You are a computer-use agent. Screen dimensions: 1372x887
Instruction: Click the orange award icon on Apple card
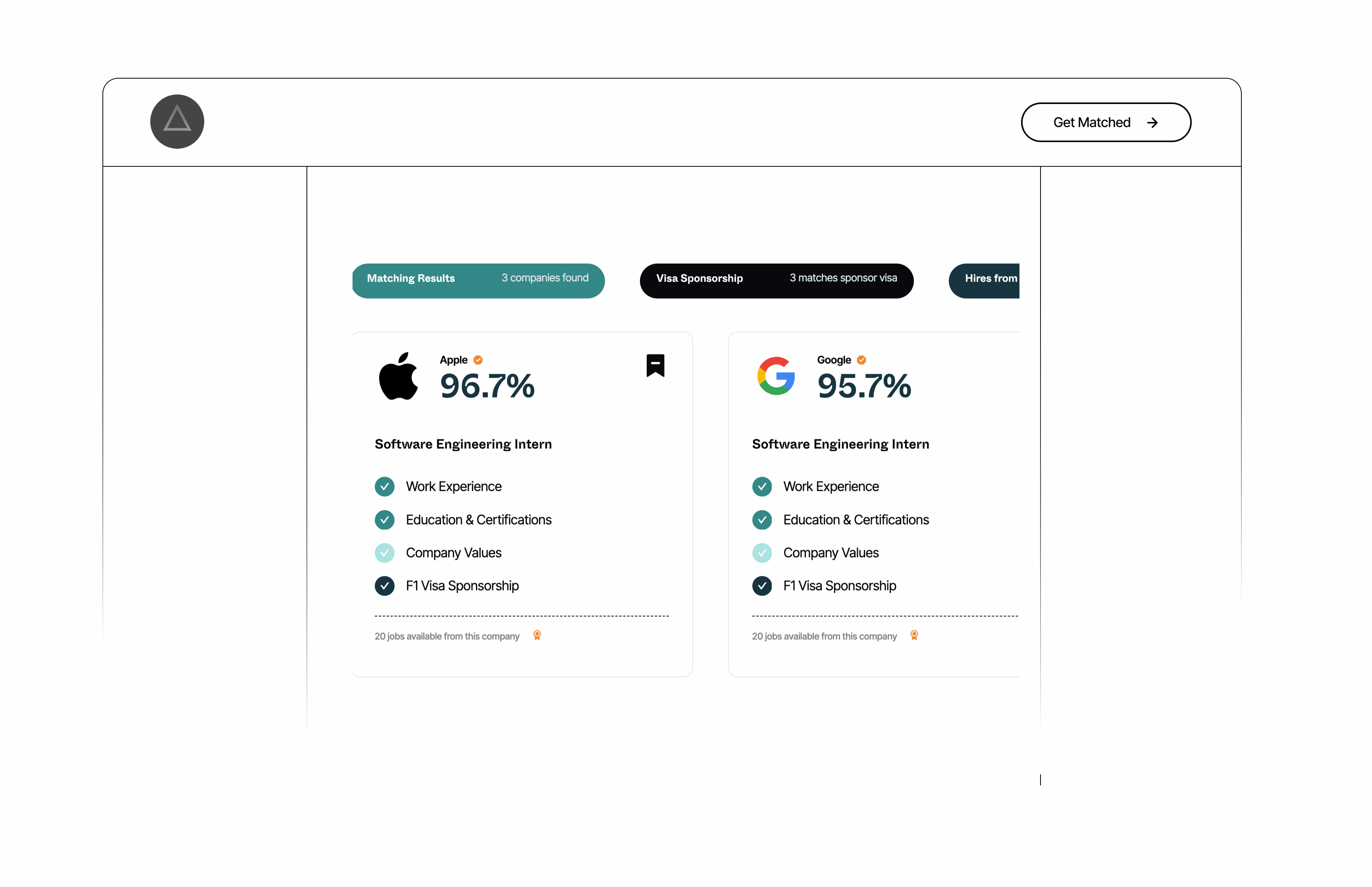tap(537, 635)
